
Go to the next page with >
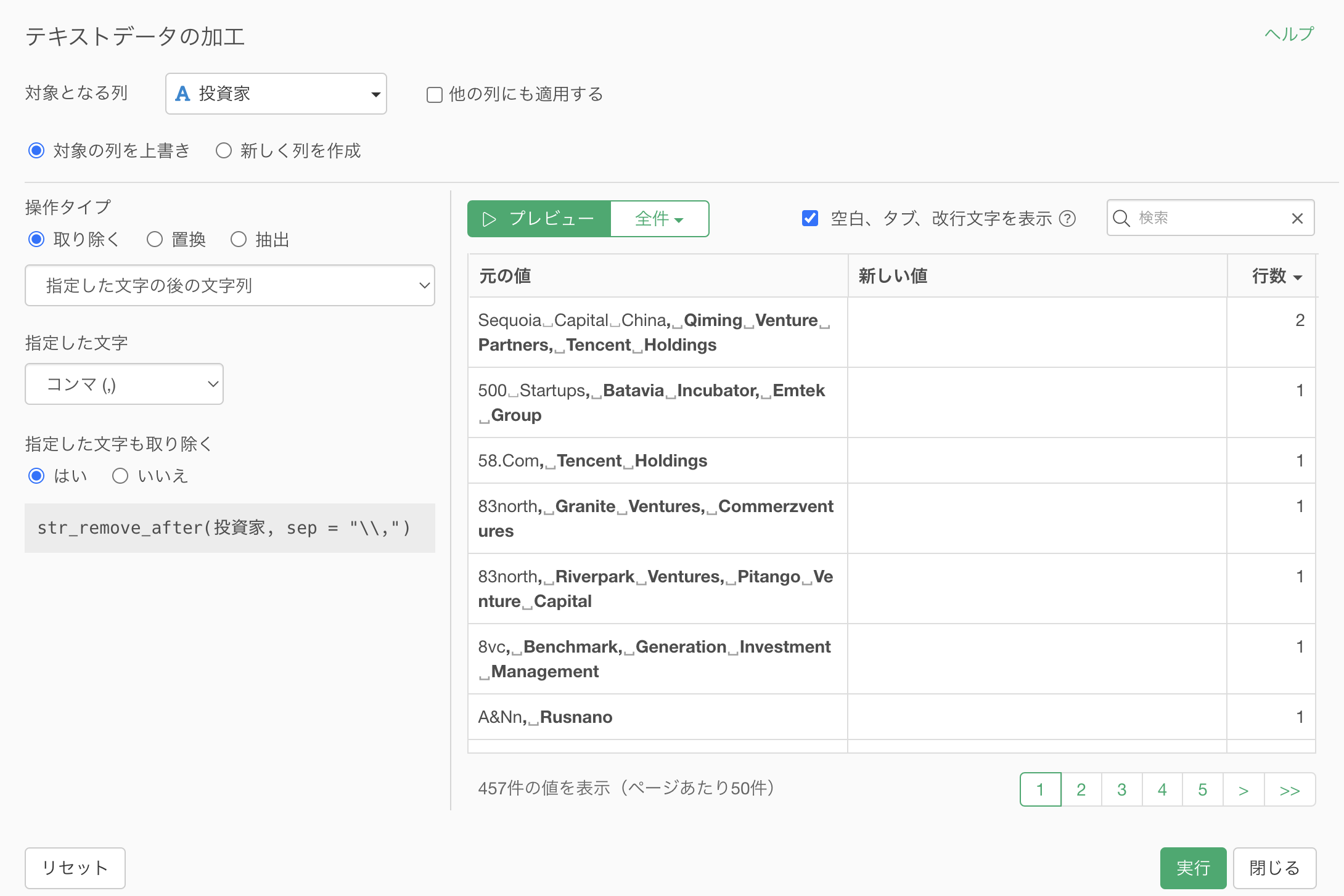tap(1244, 789)
